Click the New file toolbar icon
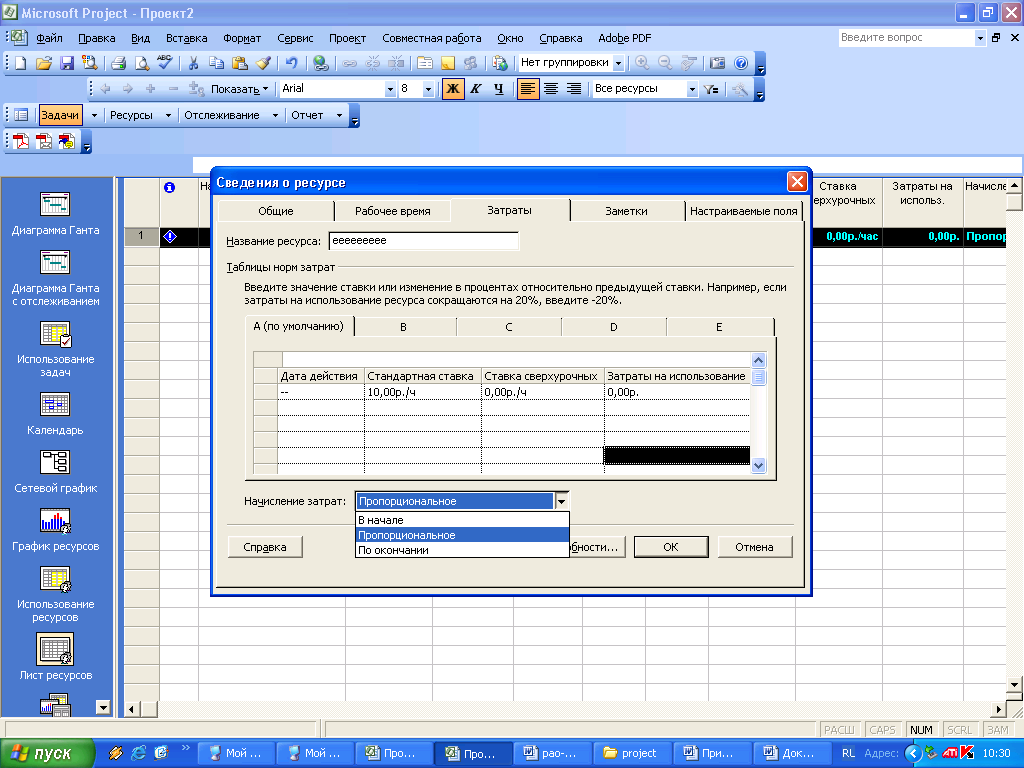This screenshot has height=768, width=1024. tap(21, 63)
